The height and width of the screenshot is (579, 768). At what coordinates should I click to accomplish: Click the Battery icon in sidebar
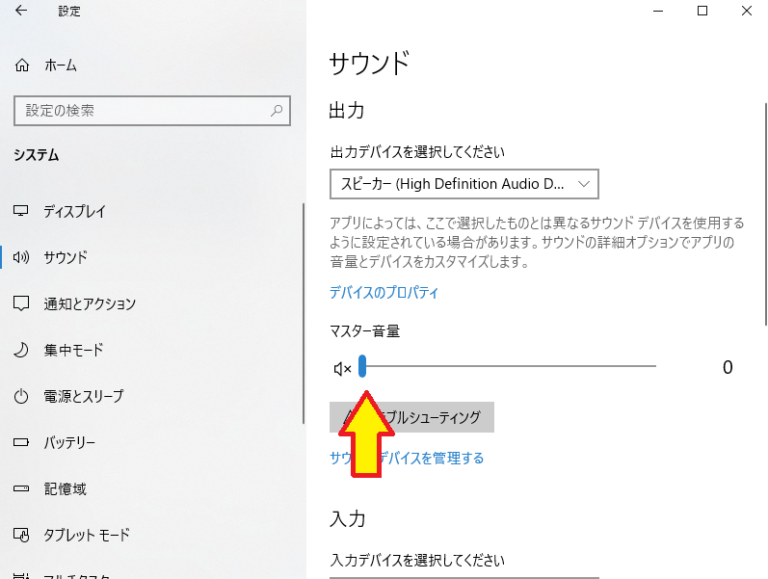click(x=21, y=442)
